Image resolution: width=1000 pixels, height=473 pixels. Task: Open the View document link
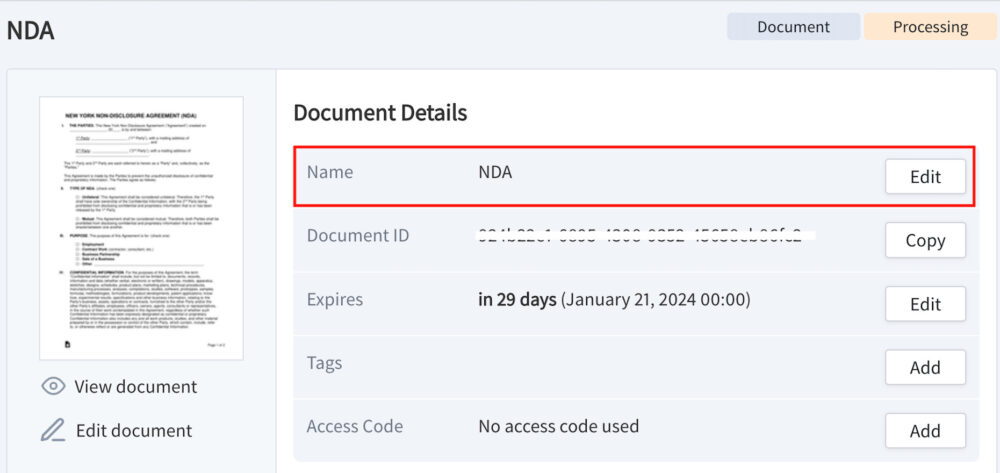pyautogui.click(x=135, y=387)
